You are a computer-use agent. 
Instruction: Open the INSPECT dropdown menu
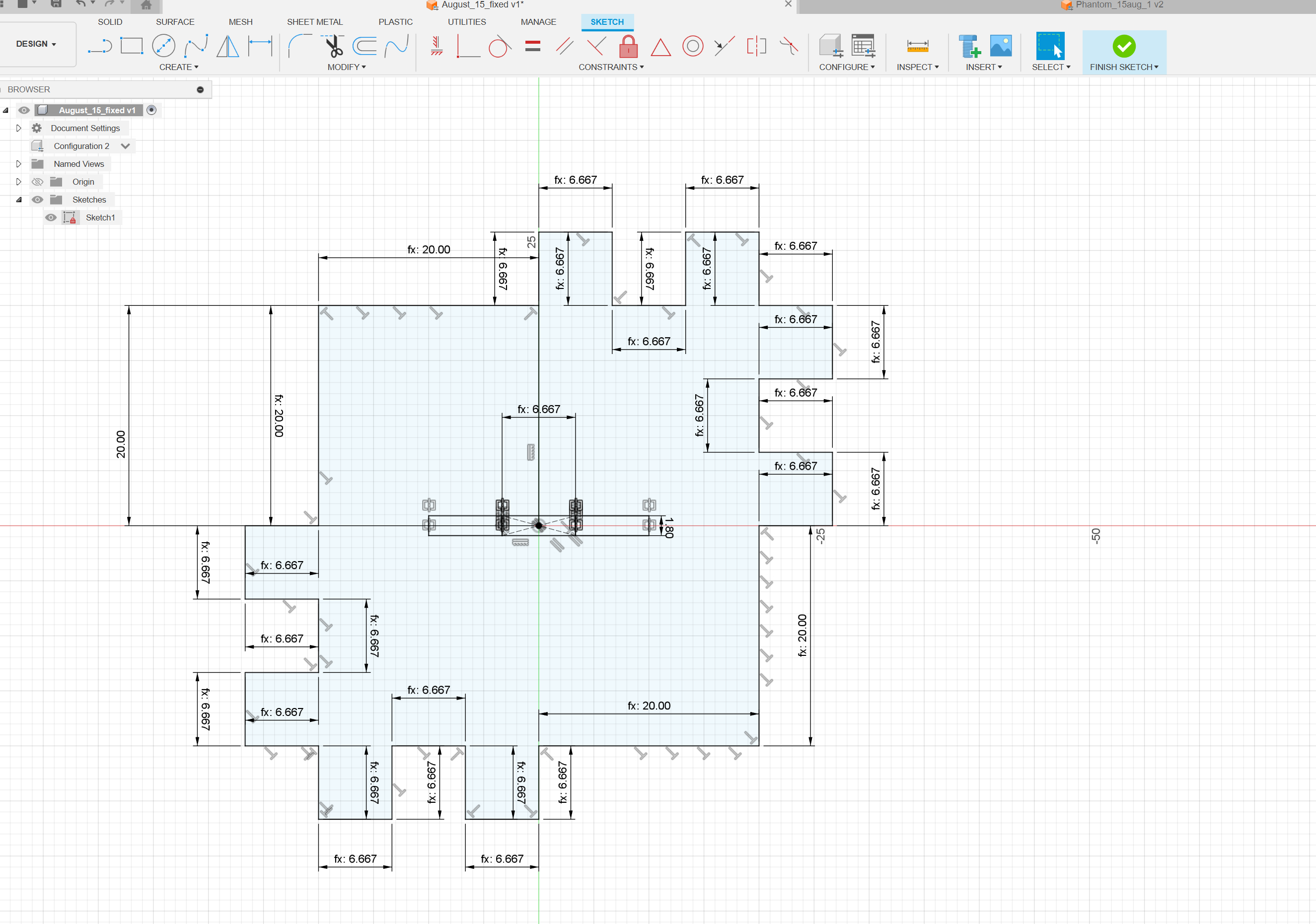click(x=918, y=67)
